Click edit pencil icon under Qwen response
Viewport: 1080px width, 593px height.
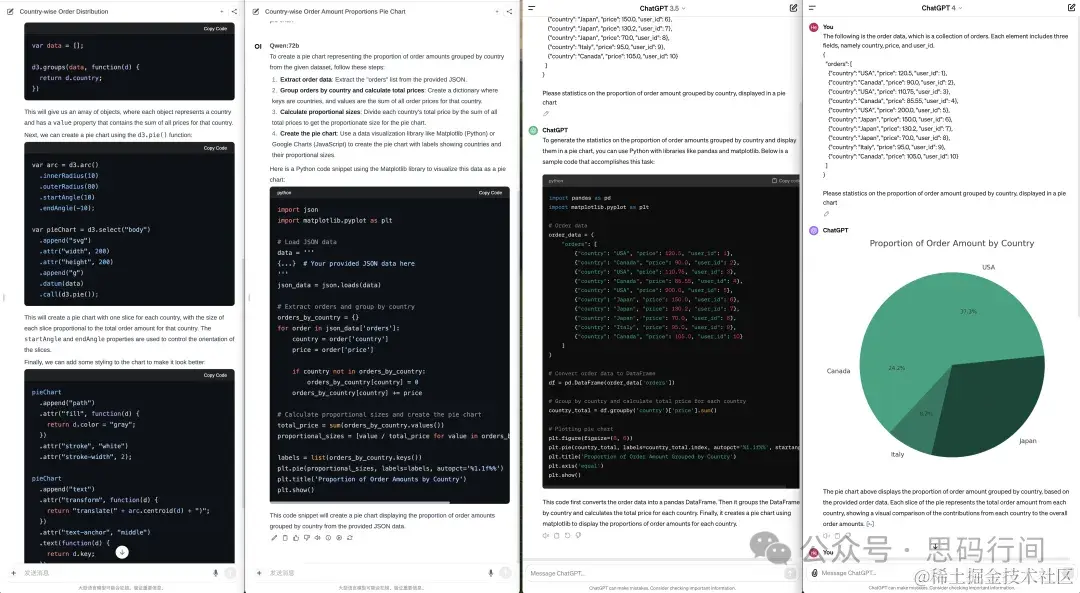click(x=274, y=538)
